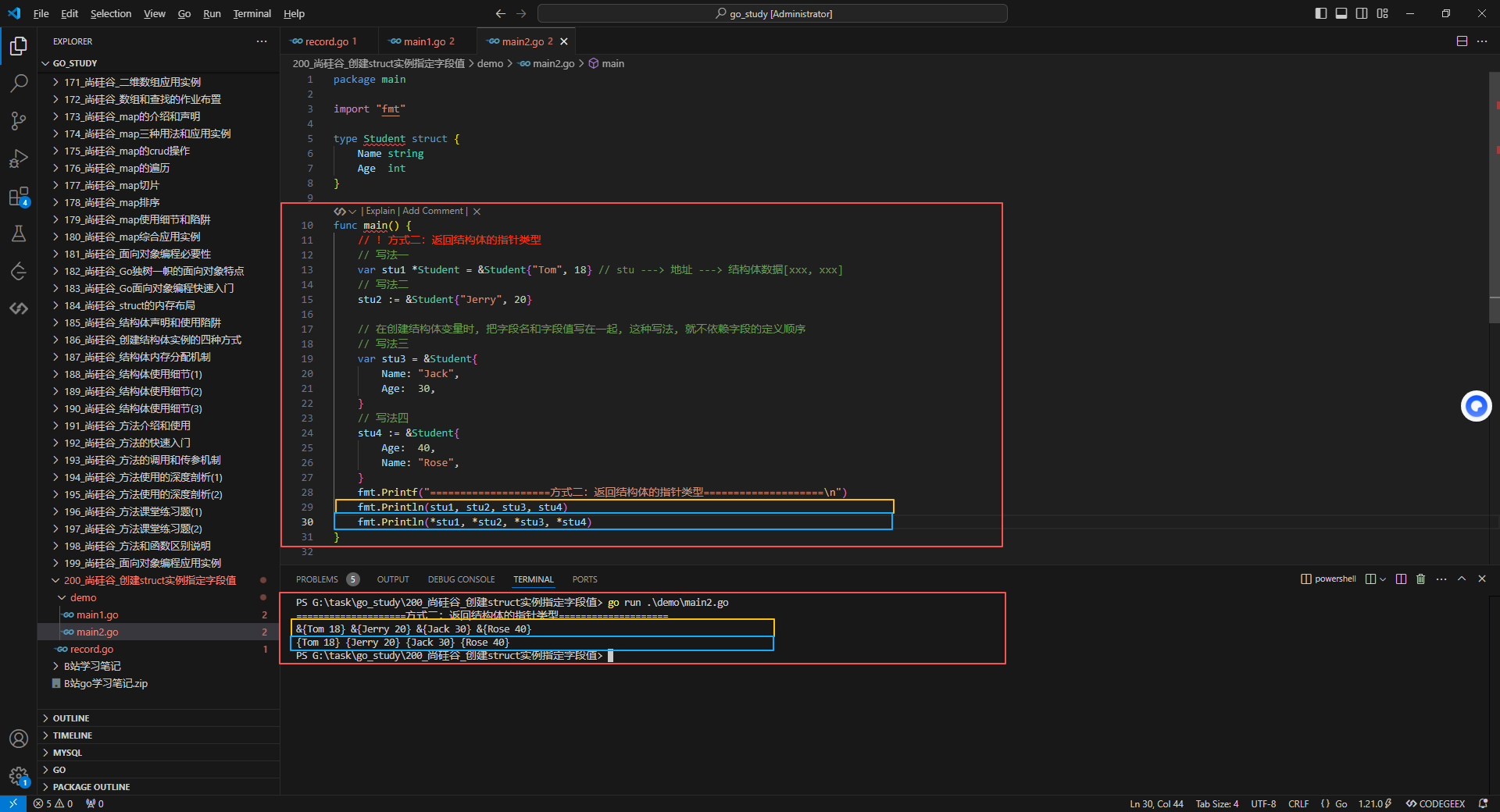The width and height of the screenshot is (1500, 812).
Task: Open the Search view in activity bar
Action: 19,83
